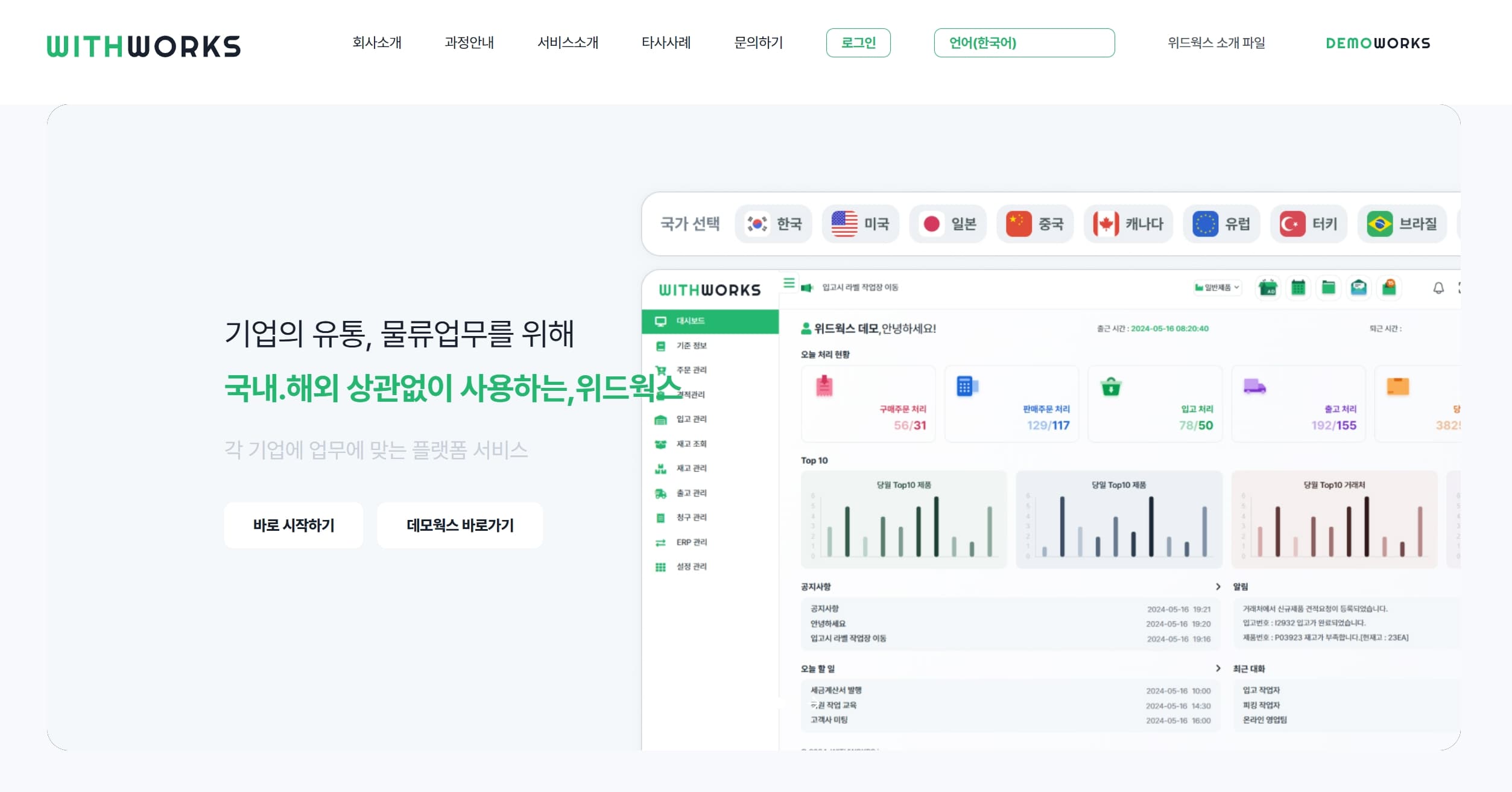
Task: Click the hamburger menu beside the dashboard logo
Action: coord(788,284)
